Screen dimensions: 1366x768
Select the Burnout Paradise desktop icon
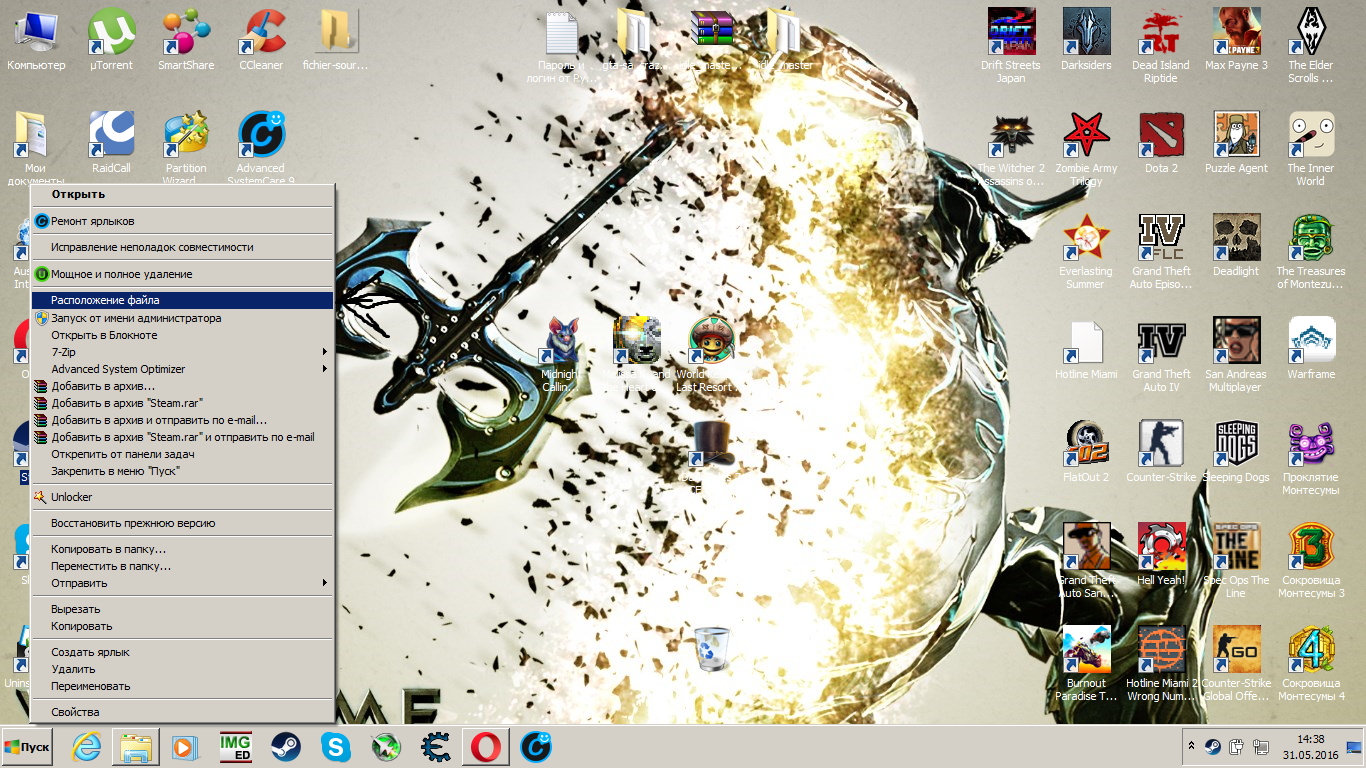[x=1086, y=663]
